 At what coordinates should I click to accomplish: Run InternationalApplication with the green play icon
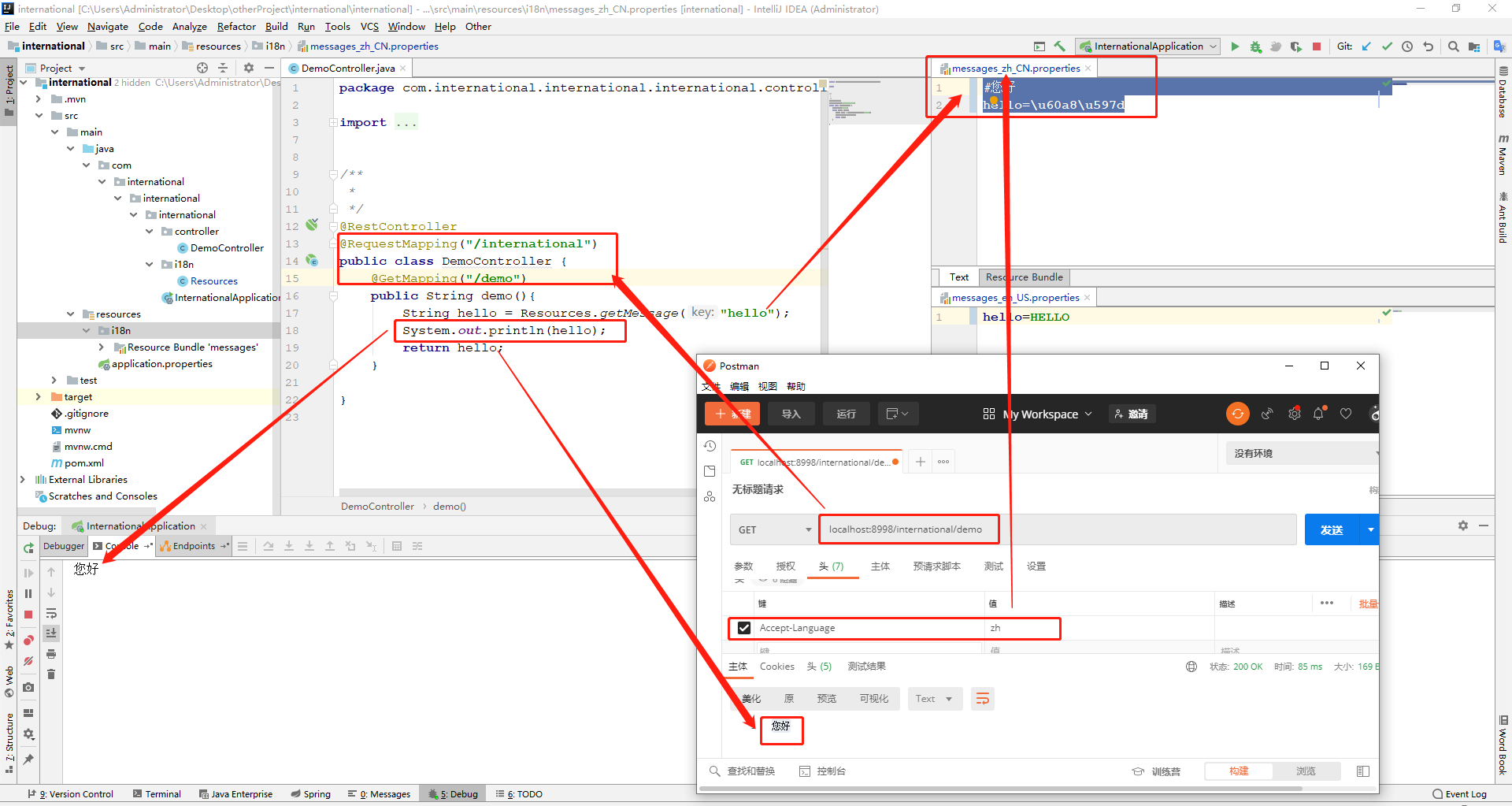click(1235, 46)
